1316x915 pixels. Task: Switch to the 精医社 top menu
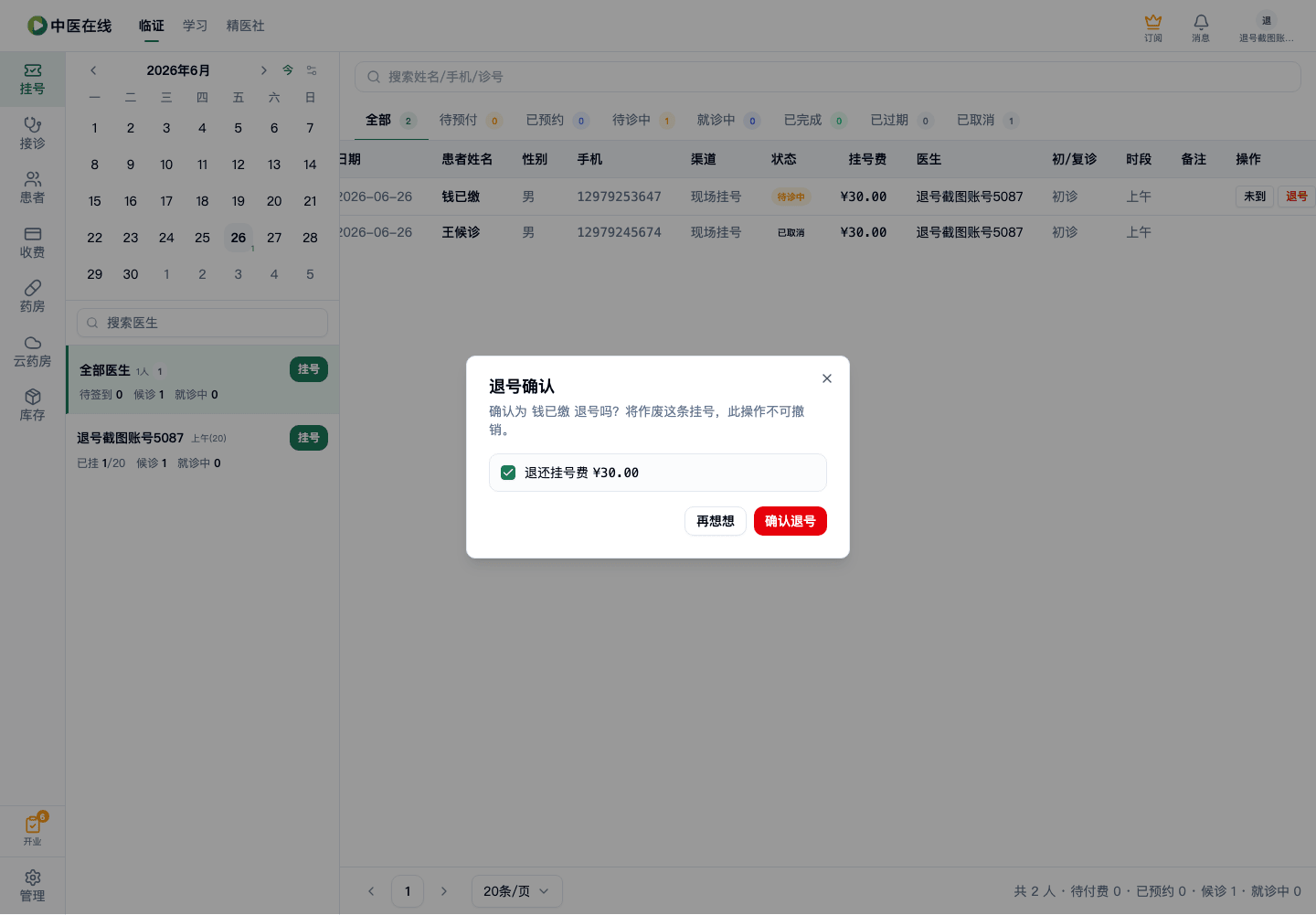tap(246, 26)
